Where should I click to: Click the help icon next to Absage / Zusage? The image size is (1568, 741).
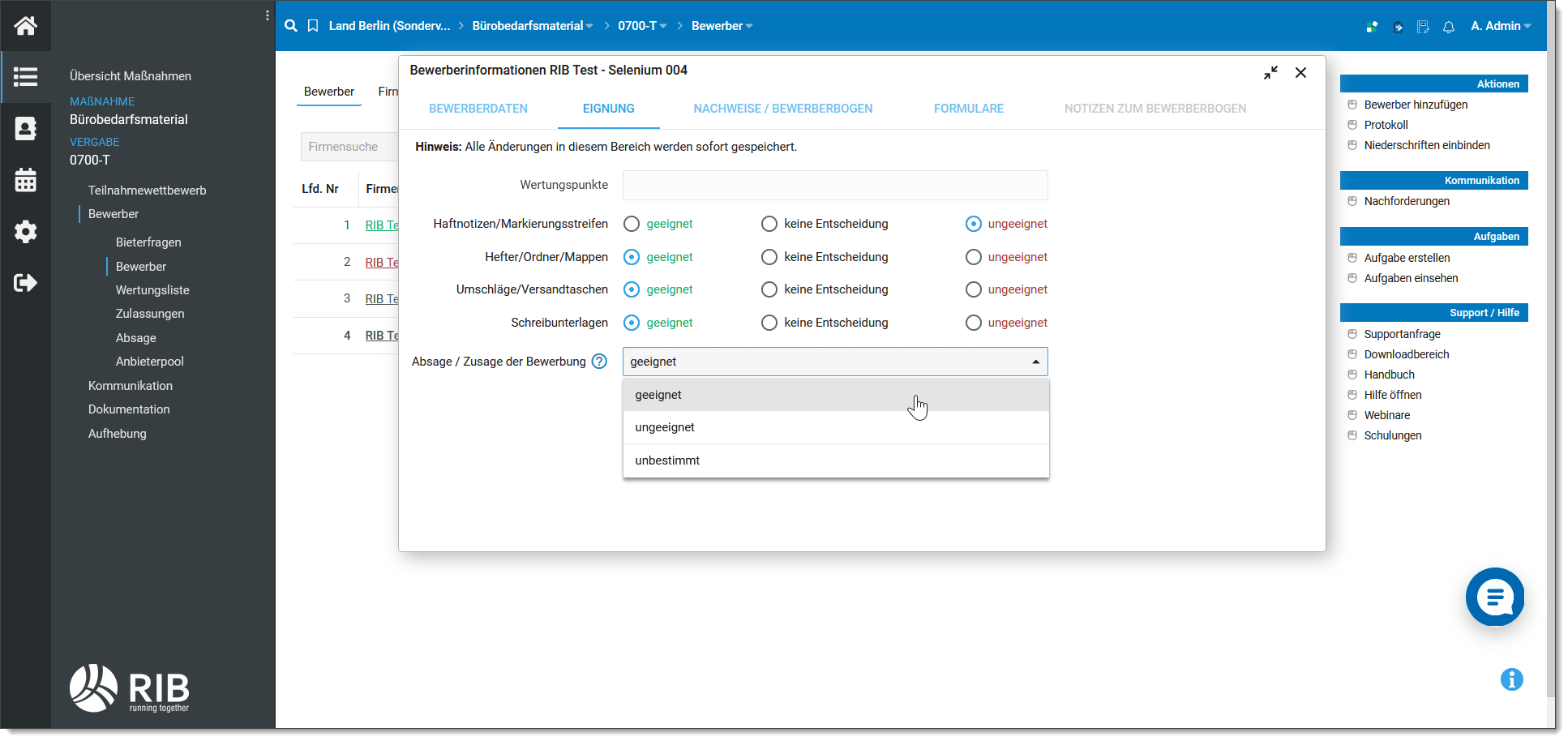tap(599, 362)
